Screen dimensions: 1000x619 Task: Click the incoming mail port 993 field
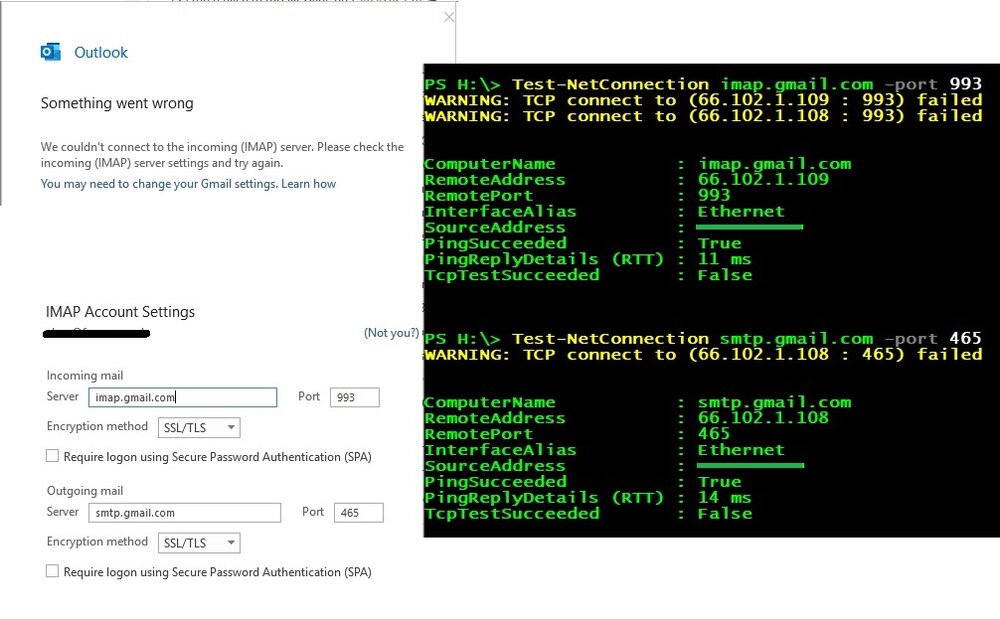point(355,397)
